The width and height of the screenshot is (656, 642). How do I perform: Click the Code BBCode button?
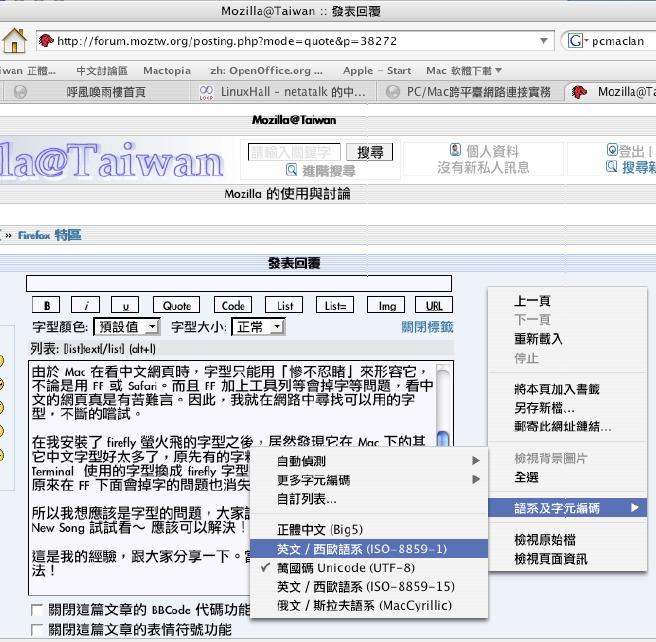(233, 305)
